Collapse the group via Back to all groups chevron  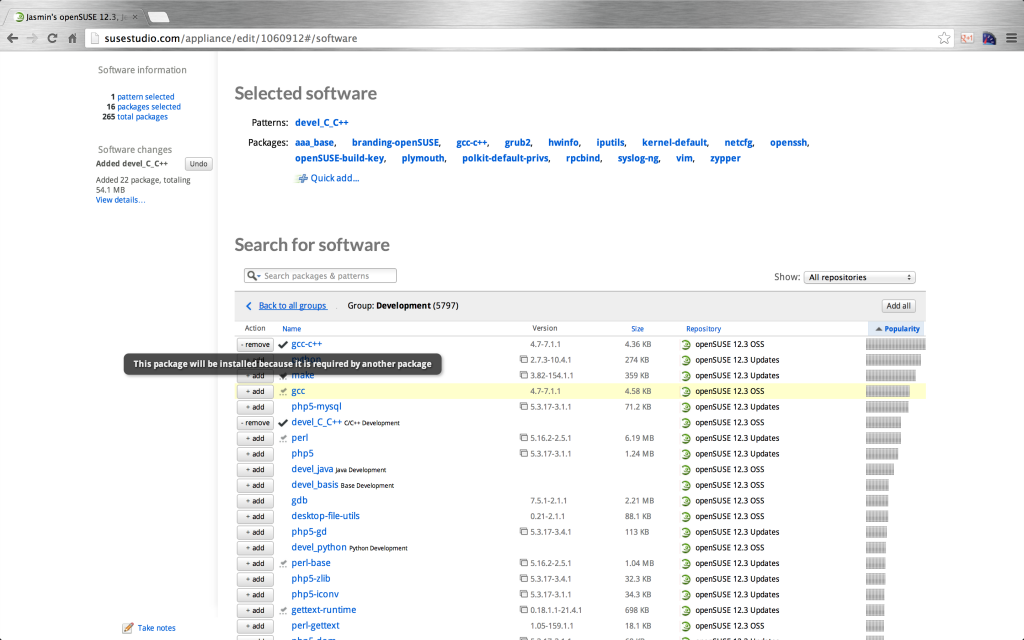point(249,305)
